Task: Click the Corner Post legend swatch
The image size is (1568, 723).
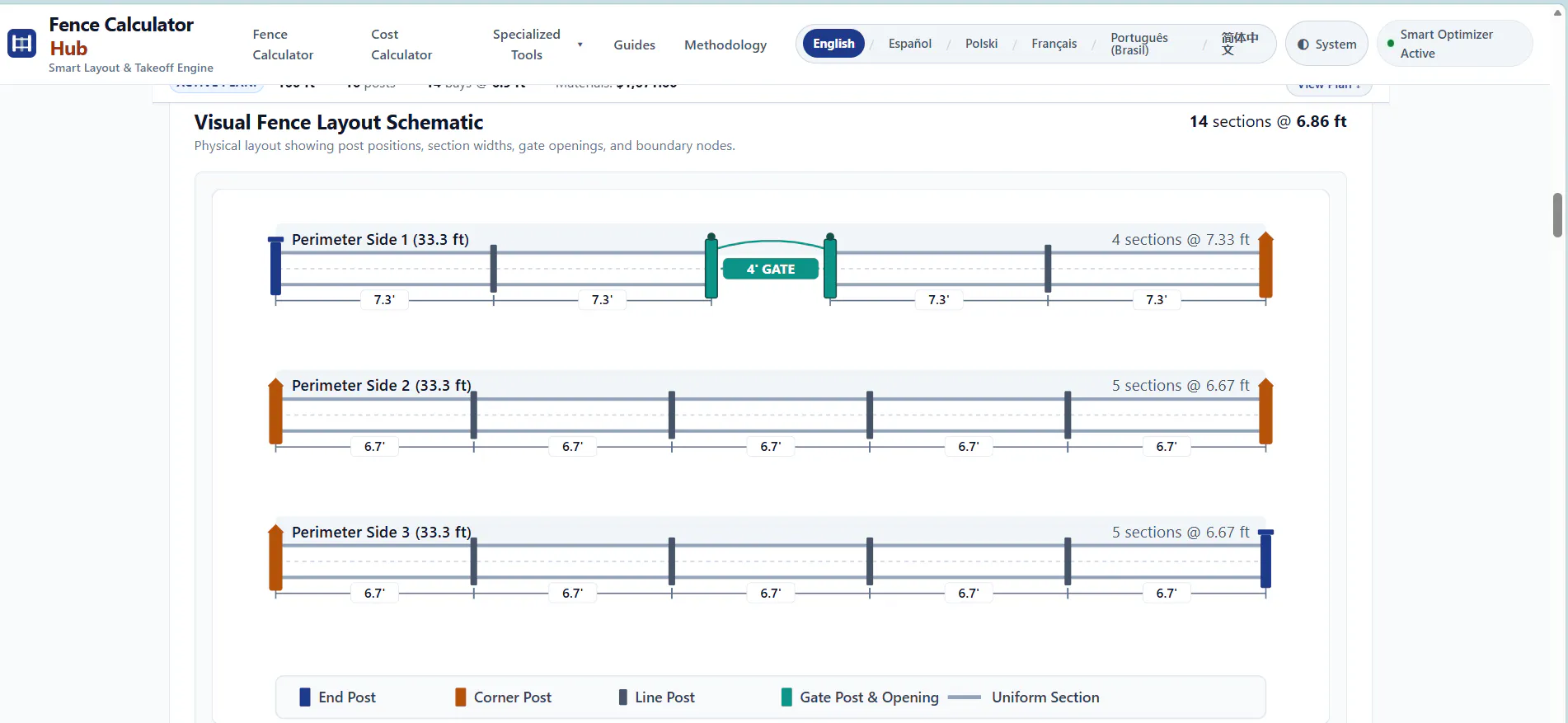Action: pyautogui.click(x=461, y=697)
